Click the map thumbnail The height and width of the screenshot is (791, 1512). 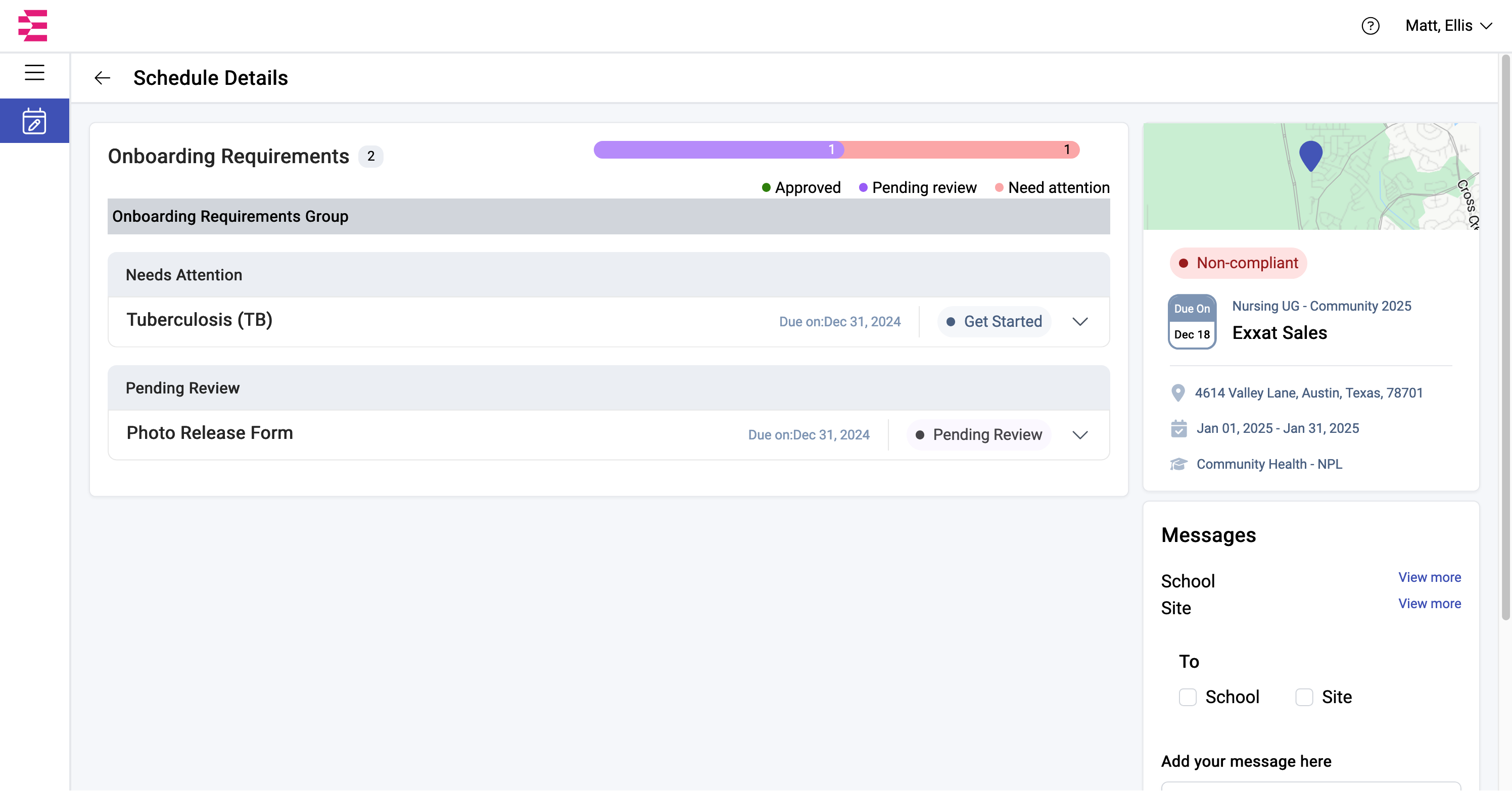point(1311,176)
